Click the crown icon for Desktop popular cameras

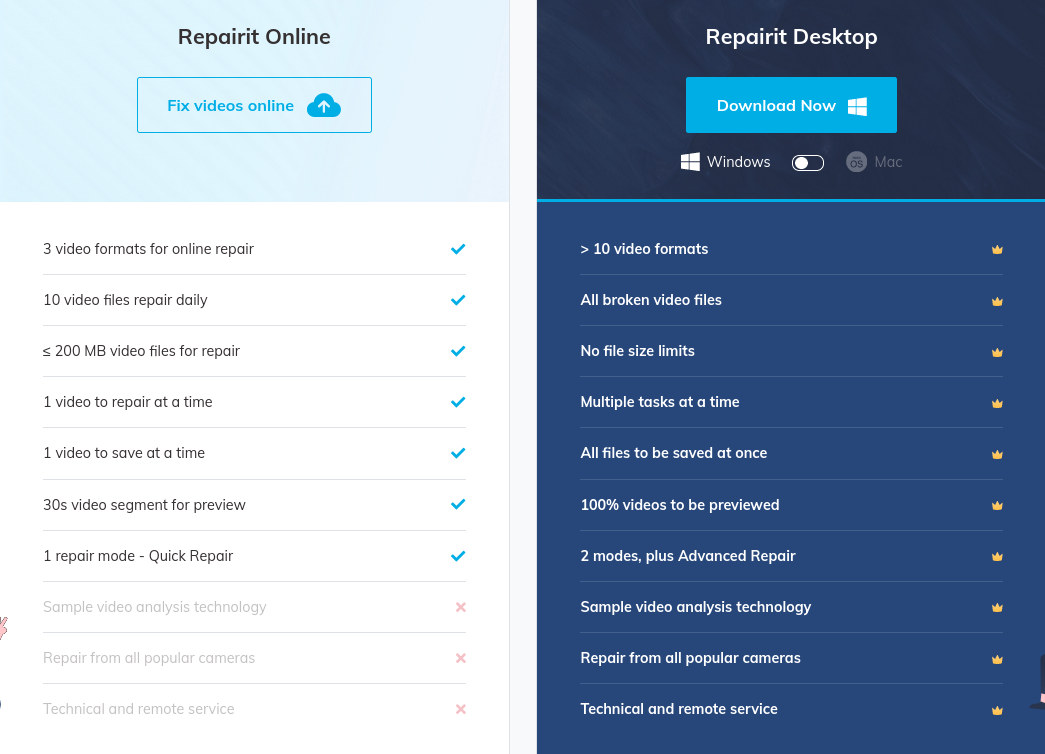997,659
